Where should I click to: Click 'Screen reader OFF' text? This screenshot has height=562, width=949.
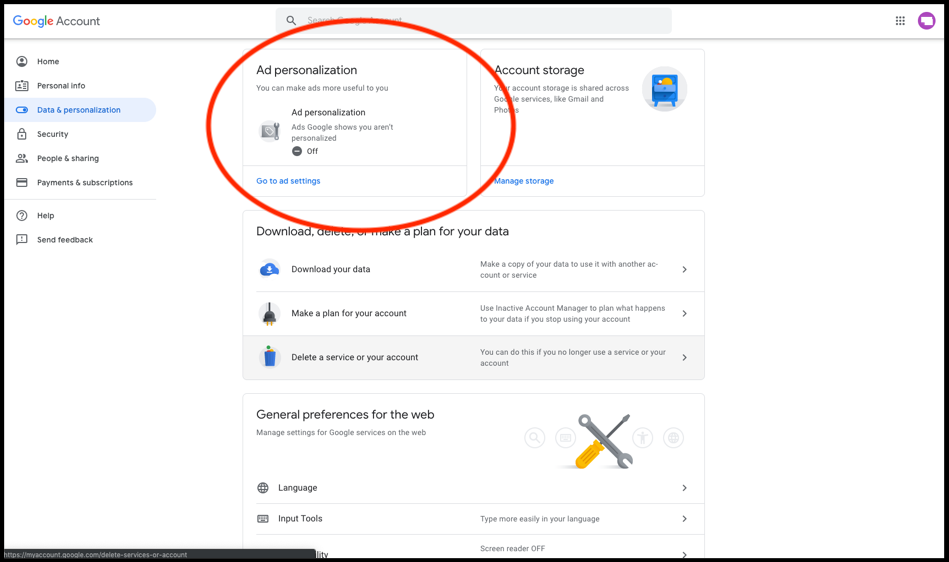(x=513, y=549)
